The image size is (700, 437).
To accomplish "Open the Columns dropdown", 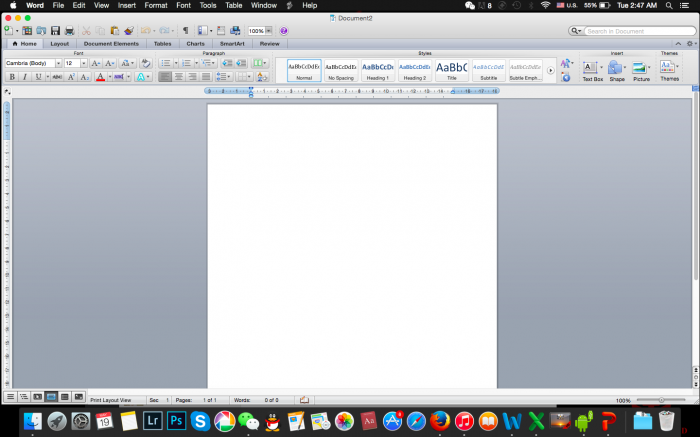I will tap(260, 63).
